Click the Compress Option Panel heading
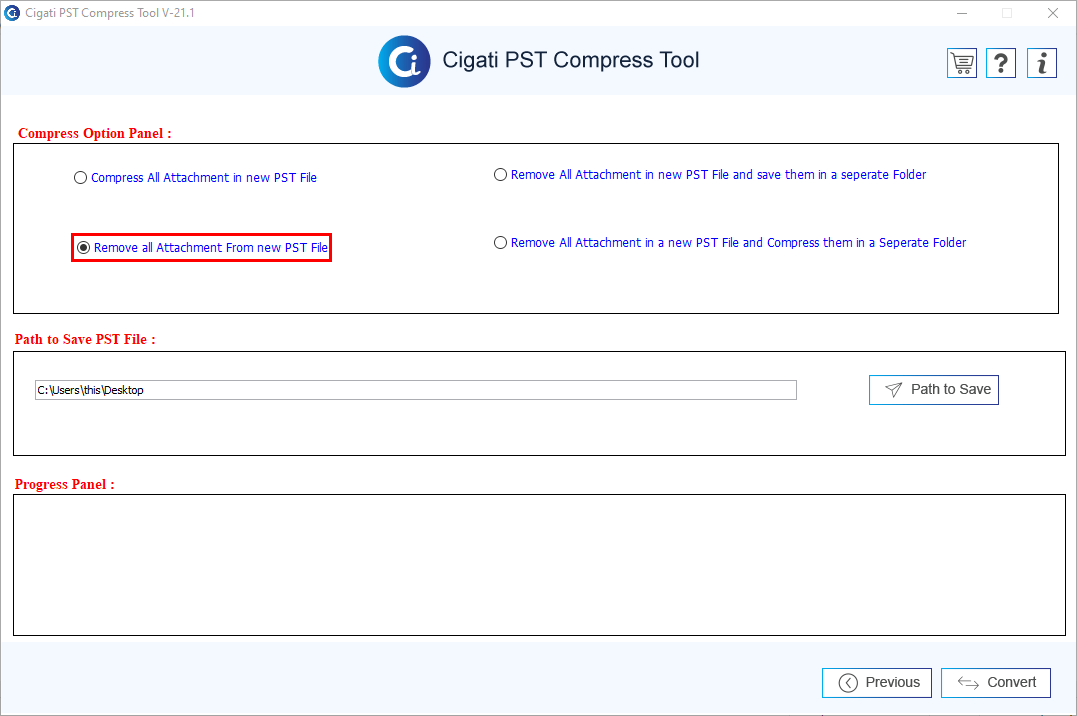 95,133
